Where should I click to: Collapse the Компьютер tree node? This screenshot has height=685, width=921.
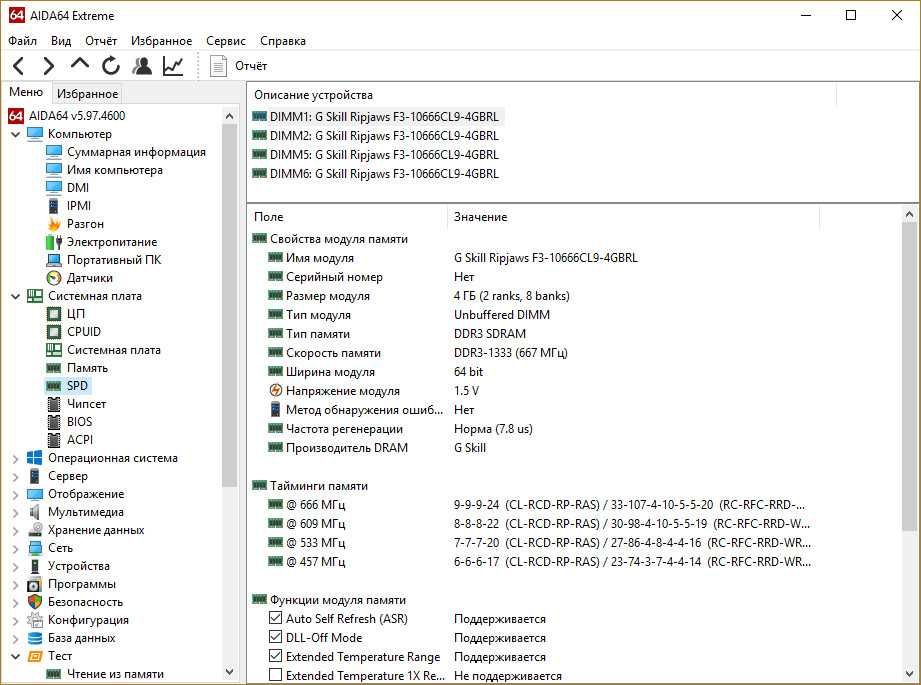click(16, 135)
